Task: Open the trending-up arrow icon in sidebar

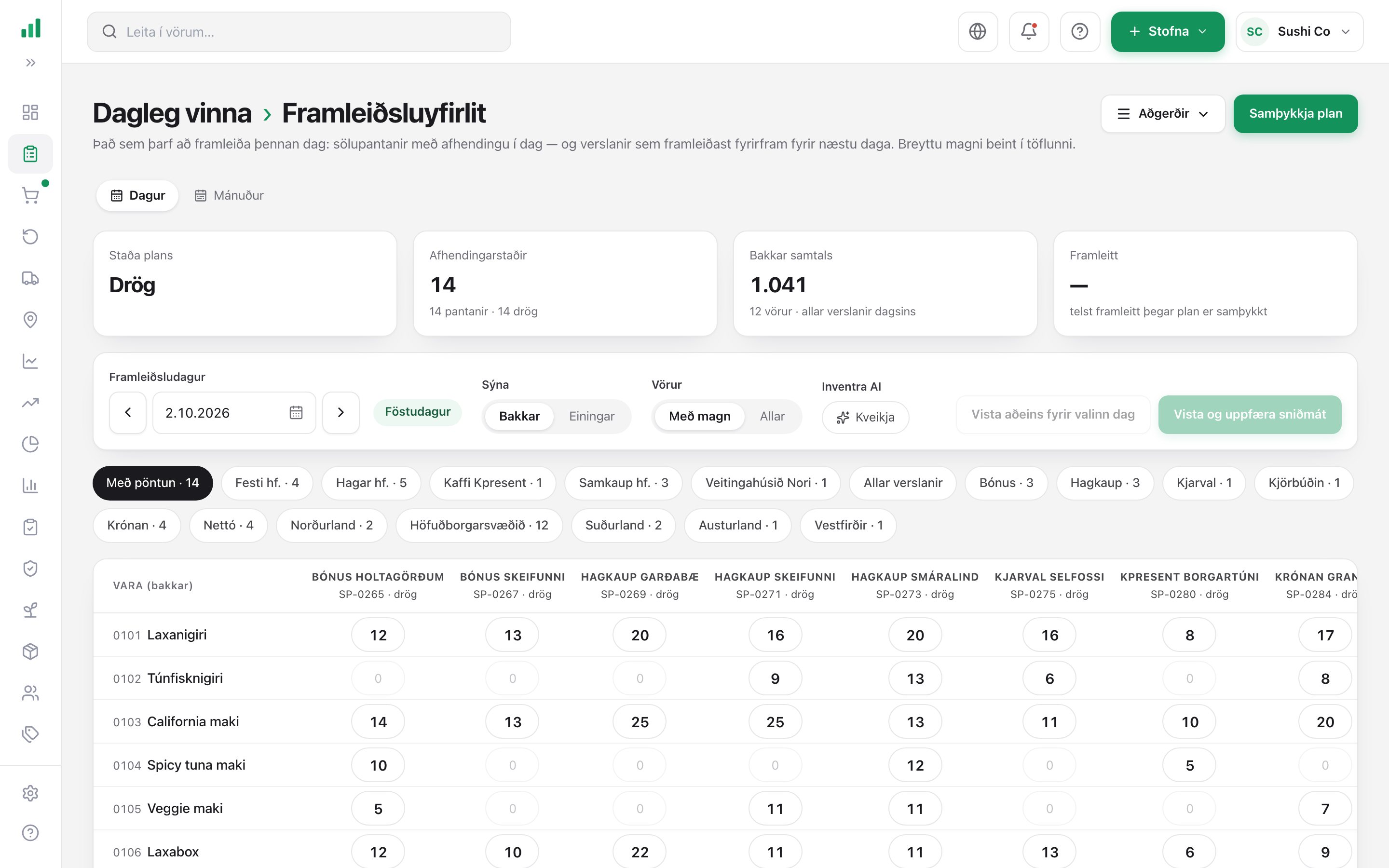Action: click(30, 403)
